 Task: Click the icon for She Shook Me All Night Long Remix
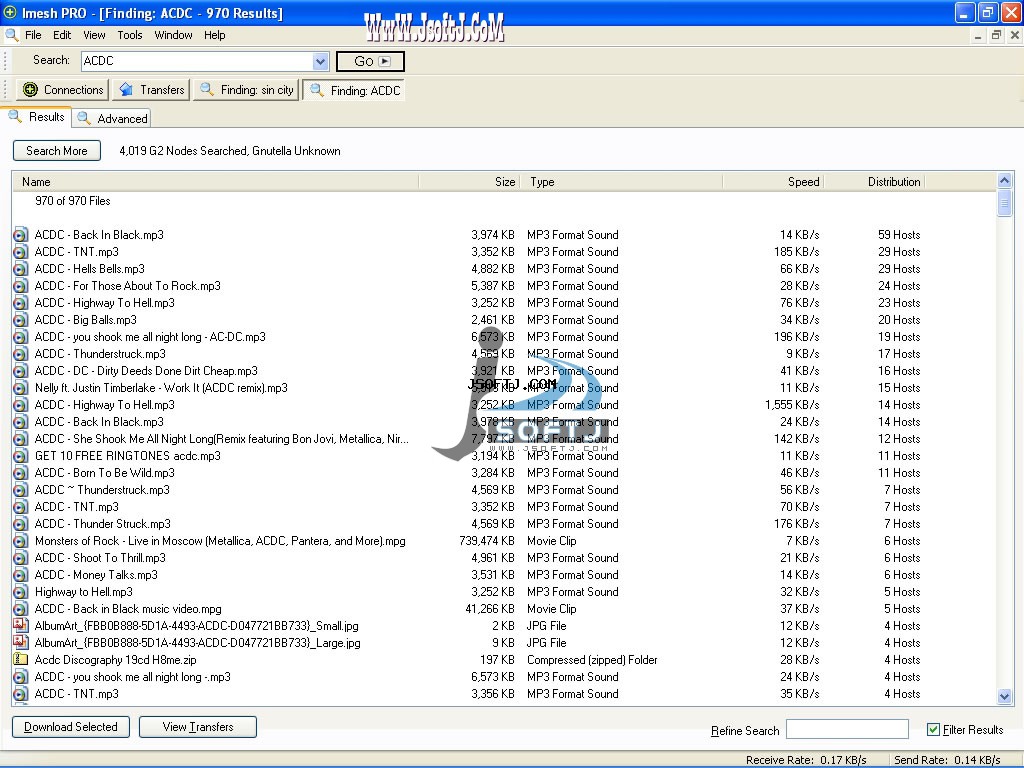point(21,439)
